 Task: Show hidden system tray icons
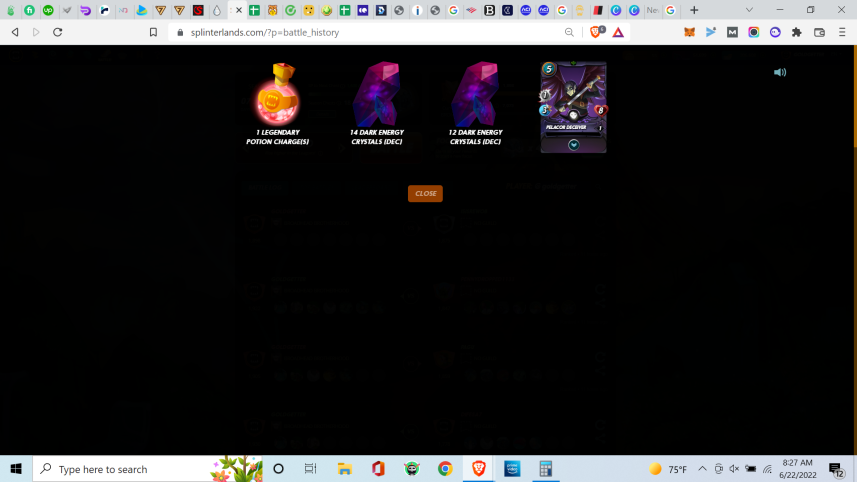pyautogui.click(x=702, y=469)
